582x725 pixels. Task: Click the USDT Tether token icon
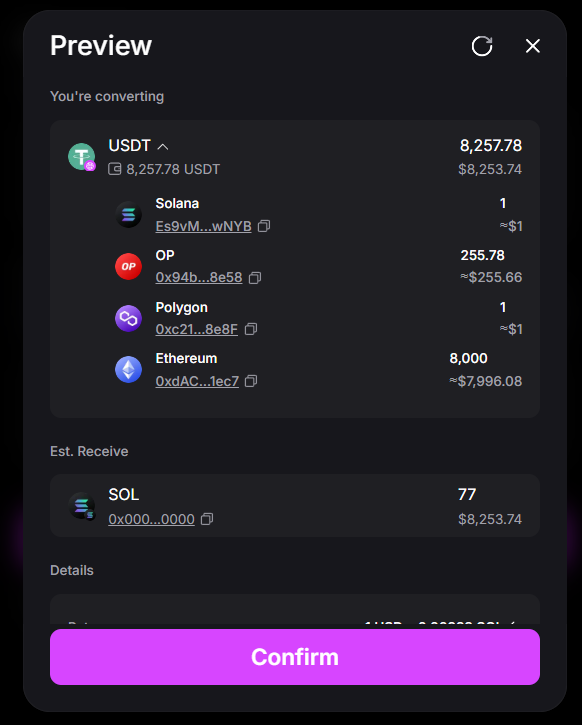click(82, 157)
